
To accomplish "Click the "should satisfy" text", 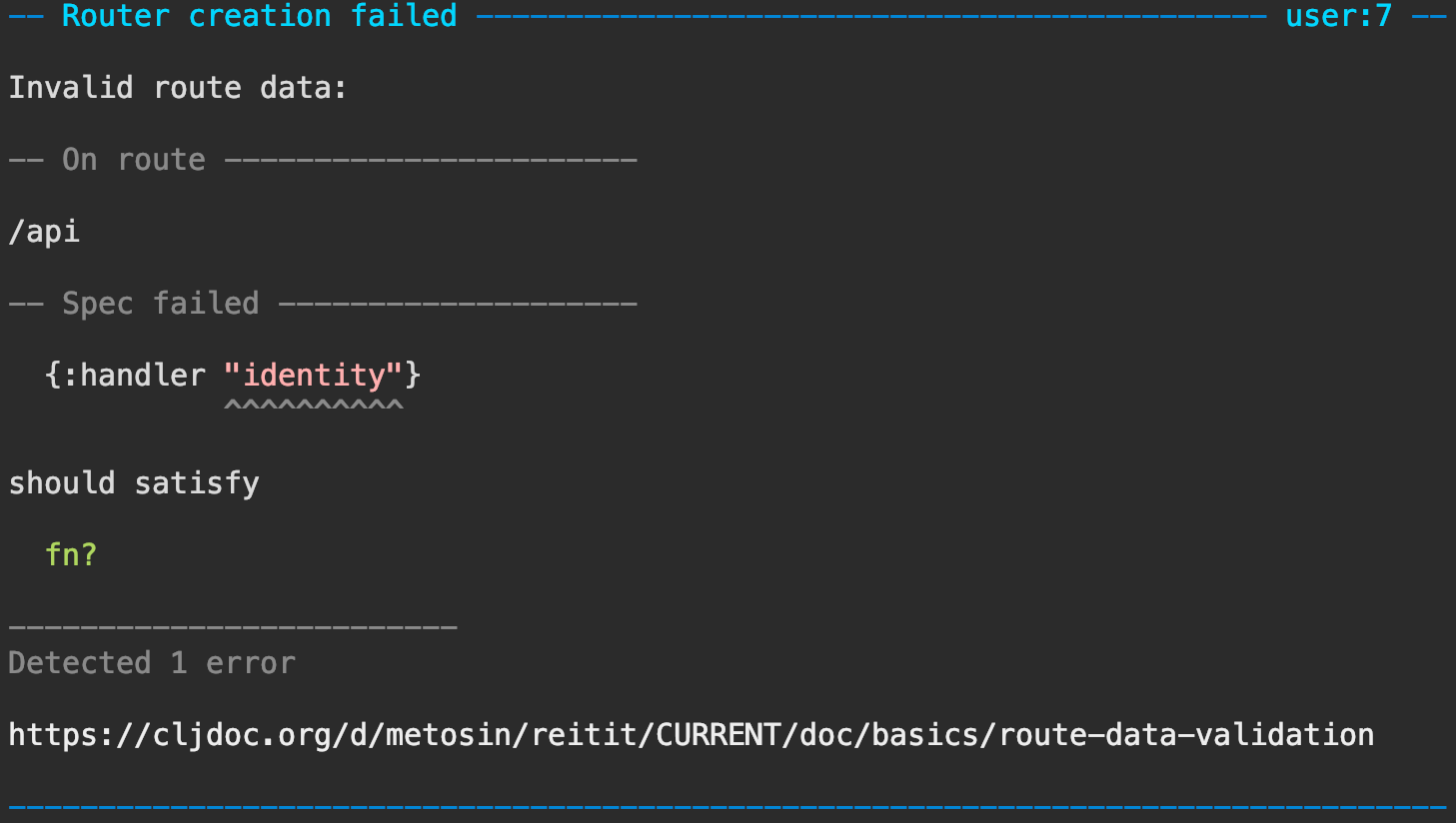I will click(134, 483).
